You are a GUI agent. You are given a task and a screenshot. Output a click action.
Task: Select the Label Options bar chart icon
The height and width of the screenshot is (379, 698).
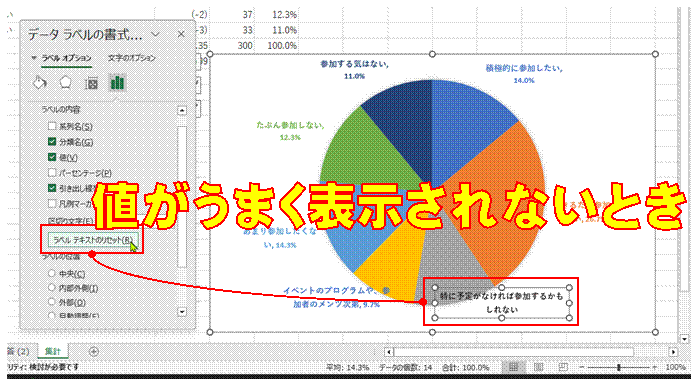coord(118,83)
